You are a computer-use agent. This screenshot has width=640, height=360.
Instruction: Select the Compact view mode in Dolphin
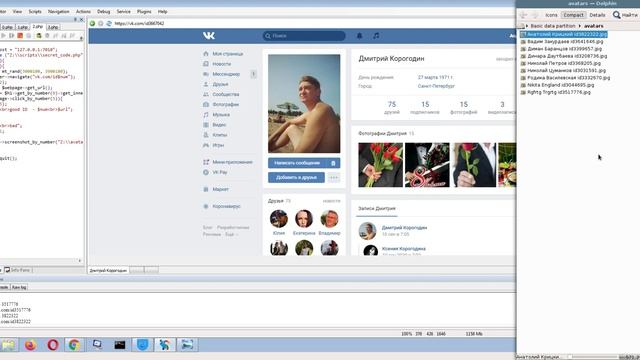573,15
